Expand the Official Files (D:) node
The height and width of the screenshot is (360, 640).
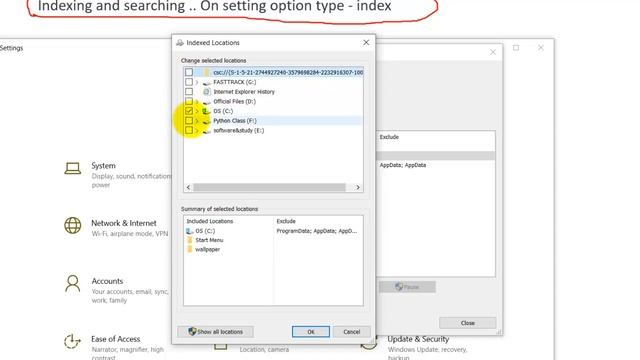197,101
